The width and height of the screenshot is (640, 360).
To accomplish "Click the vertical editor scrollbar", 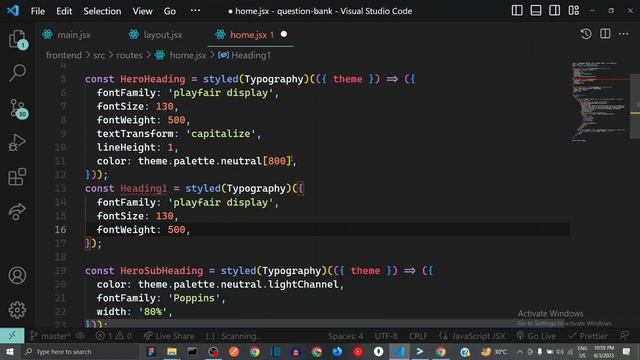I will click(x=635, y=106).
